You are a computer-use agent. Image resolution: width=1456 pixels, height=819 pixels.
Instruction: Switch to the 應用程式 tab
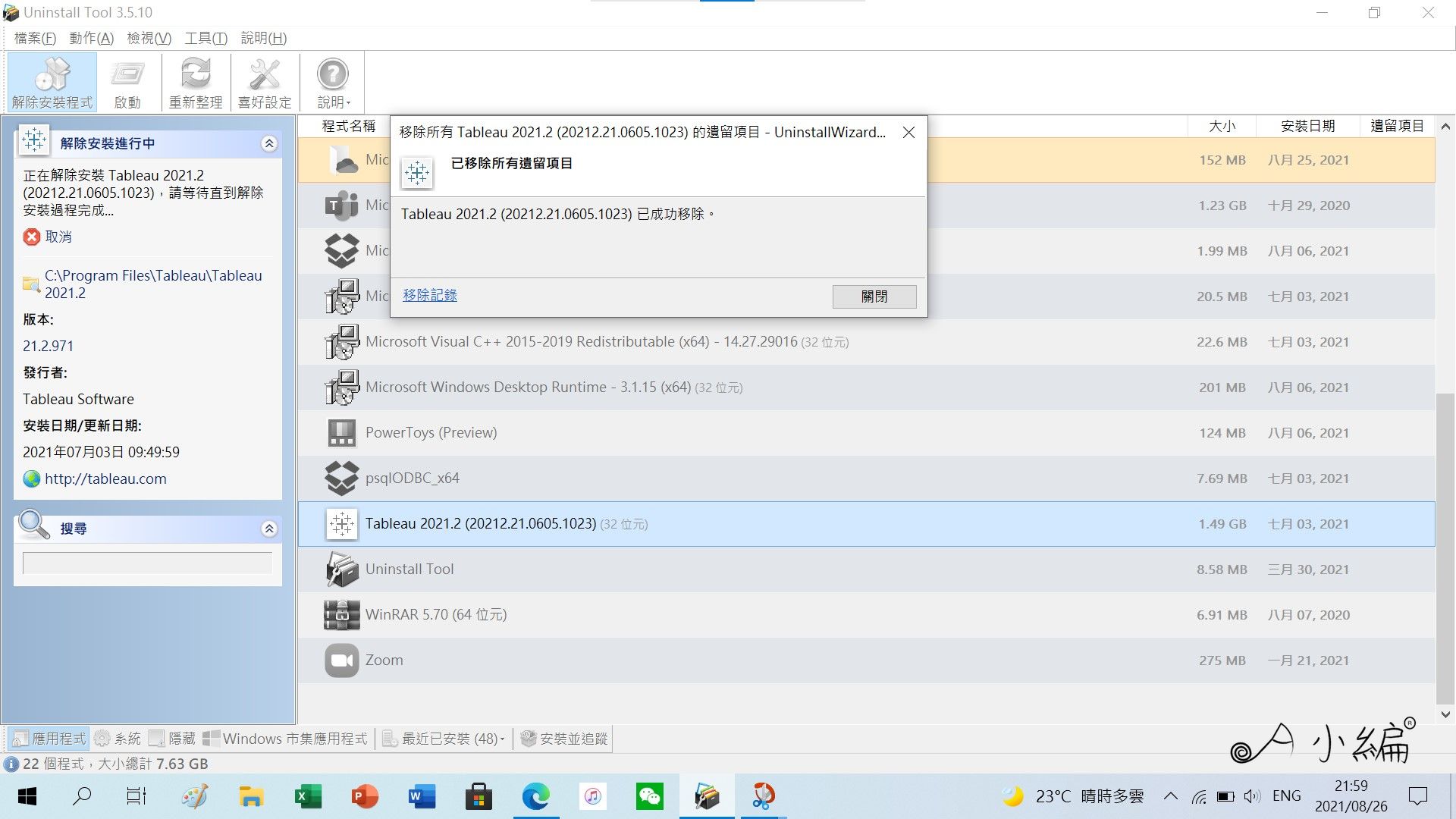pos(50,739)
